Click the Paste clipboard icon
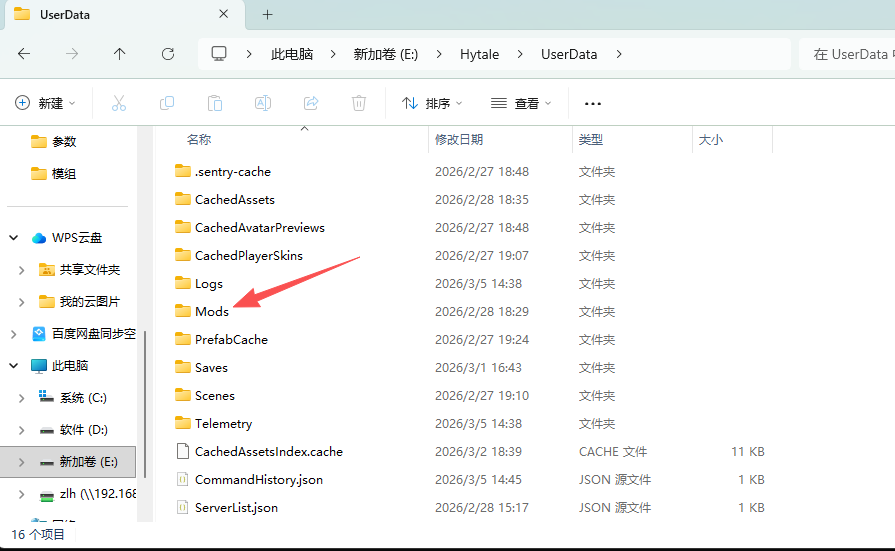 tap(215, 103)
